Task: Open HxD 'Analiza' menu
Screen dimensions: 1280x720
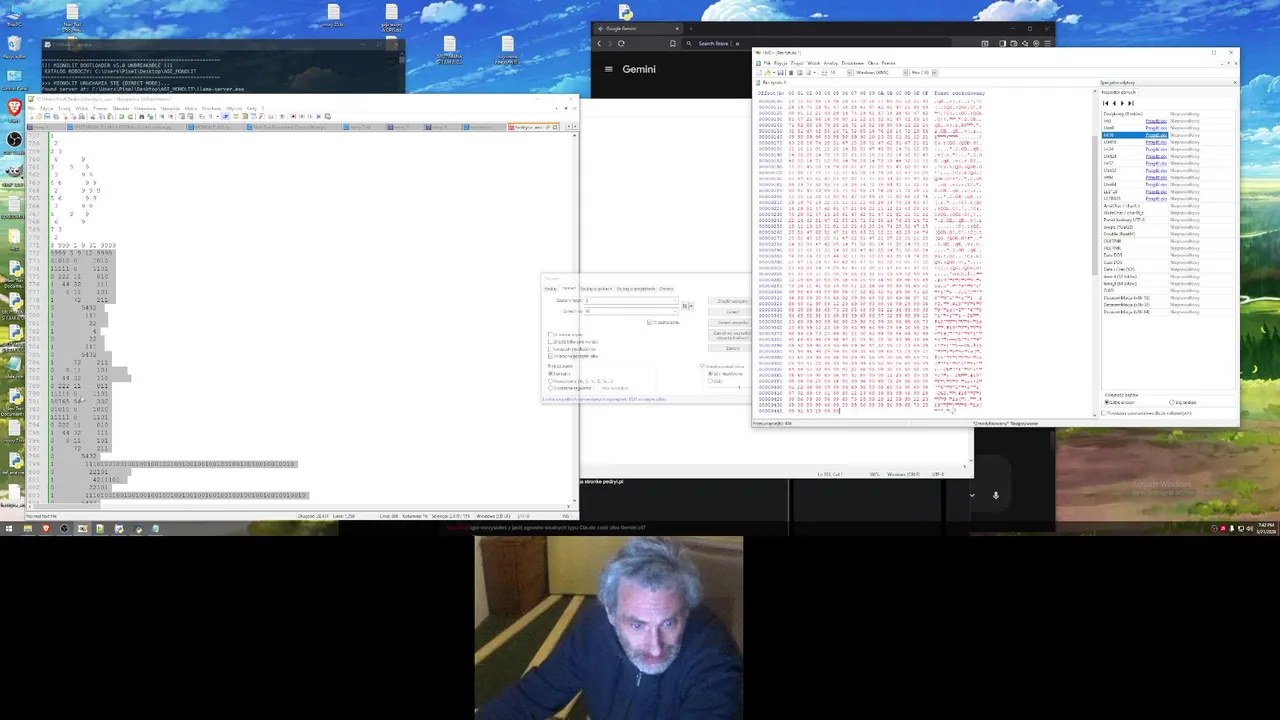Action: pos(831,63)
